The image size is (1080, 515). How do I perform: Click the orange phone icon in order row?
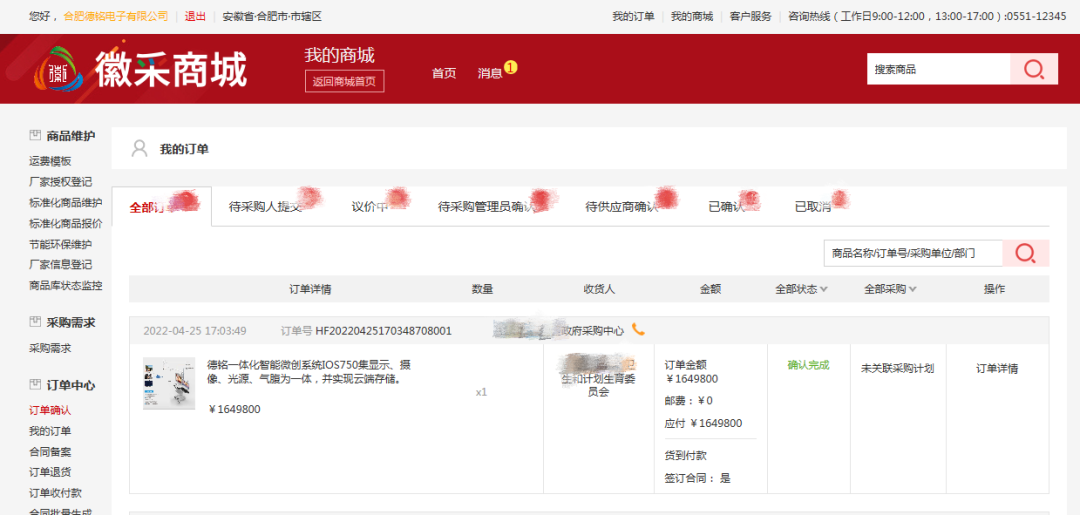638,329
